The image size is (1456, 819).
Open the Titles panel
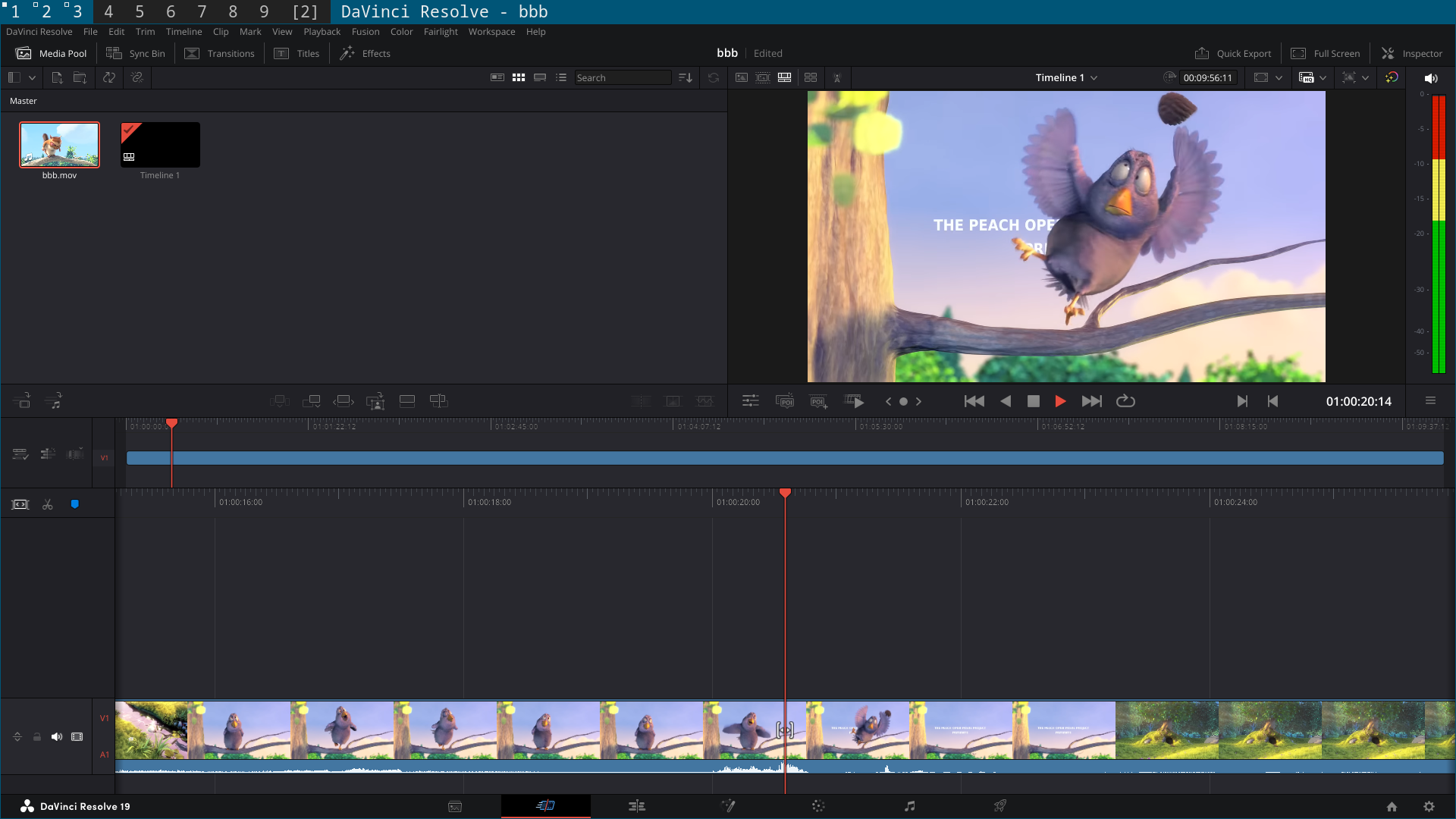click(297, 53)
